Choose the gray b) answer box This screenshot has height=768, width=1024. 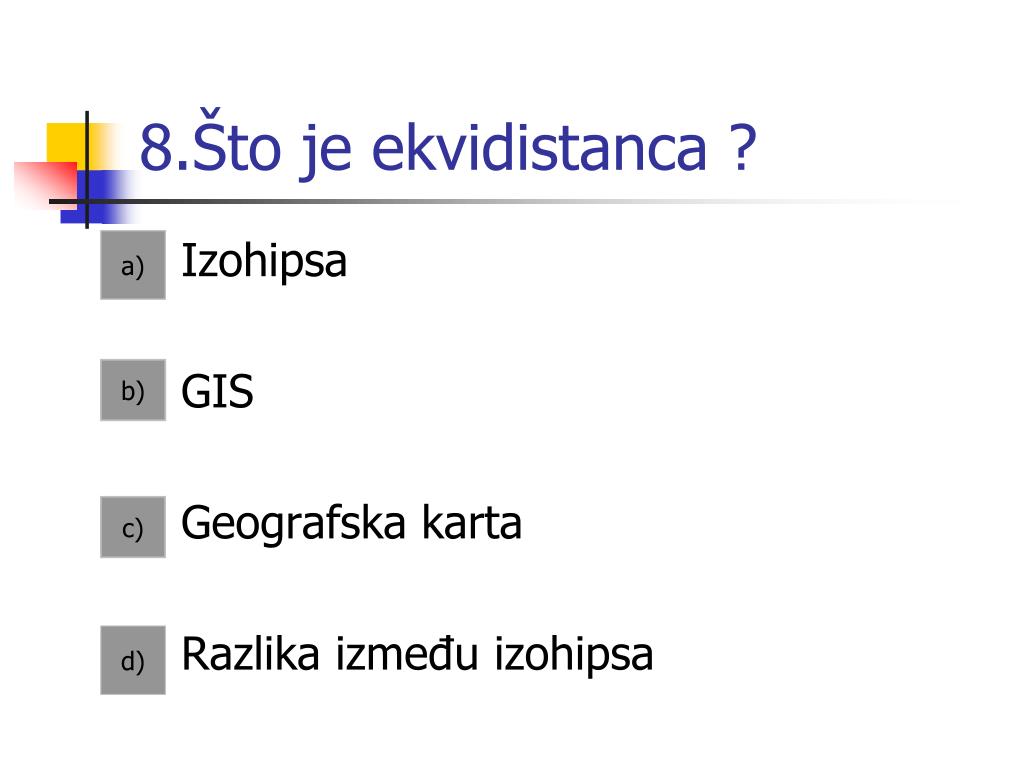tap(133, 390)
